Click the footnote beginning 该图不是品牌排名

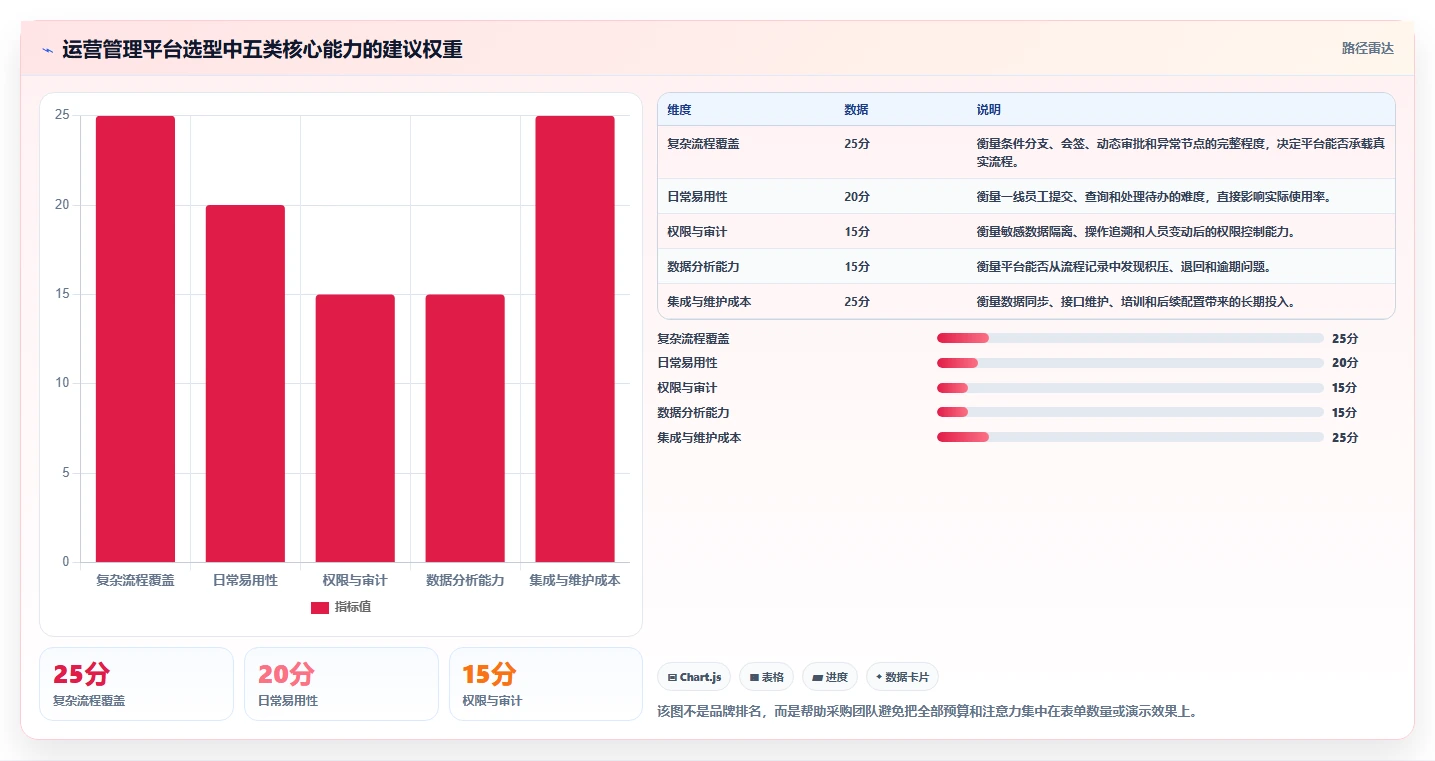pos(927,711)
